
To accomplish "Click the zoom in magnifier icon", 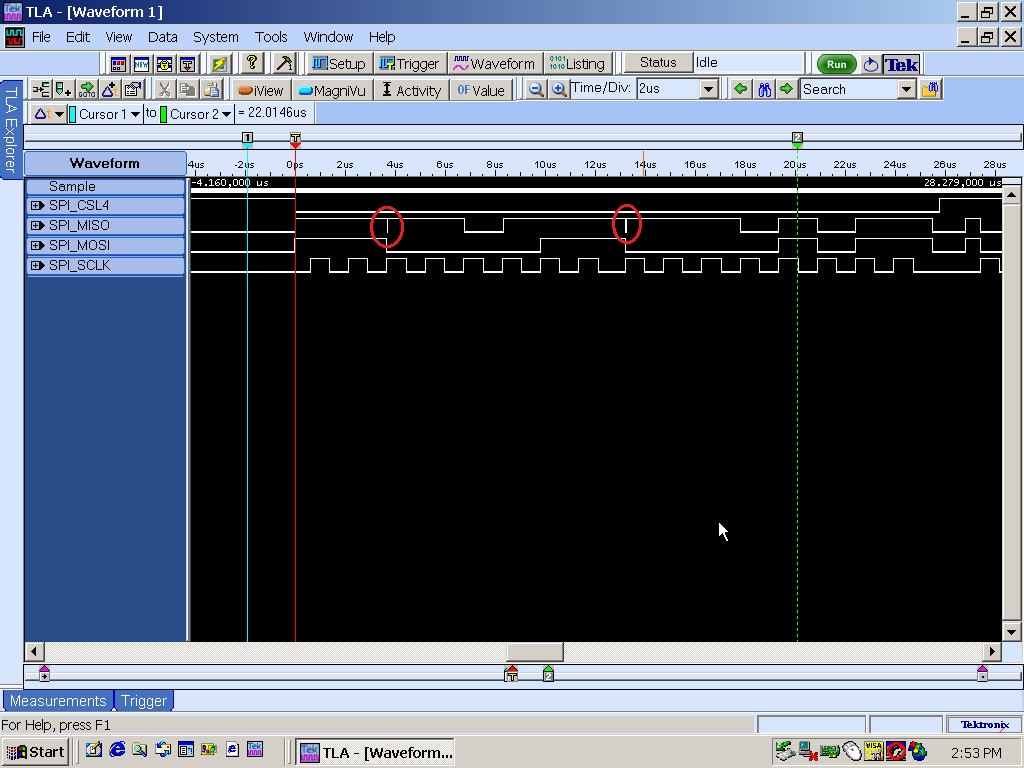I will click(x=559, y=89).
